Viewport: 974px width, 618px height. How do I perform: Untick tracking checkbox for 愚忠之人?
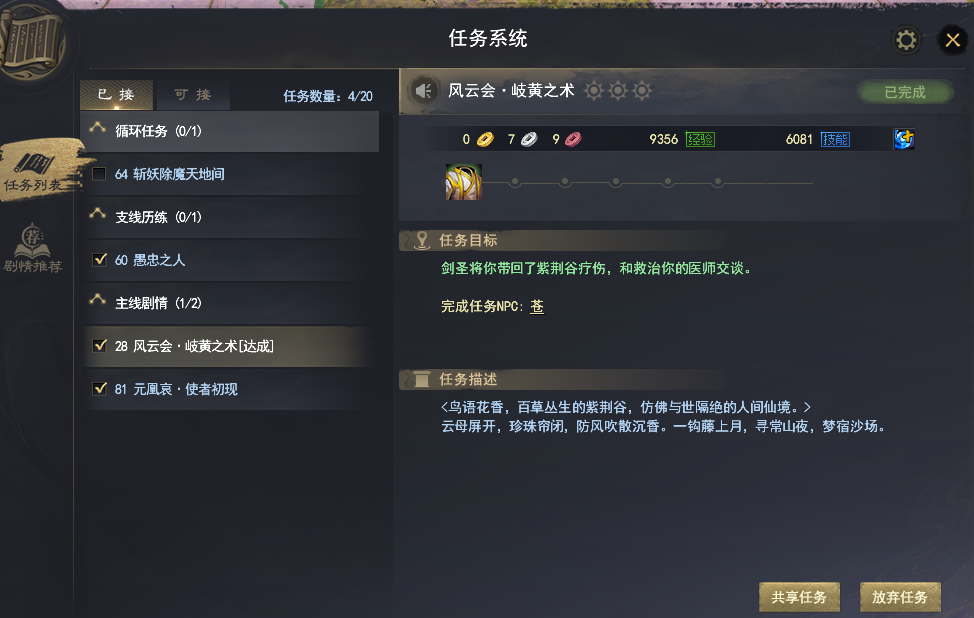[x=99, y=260]
